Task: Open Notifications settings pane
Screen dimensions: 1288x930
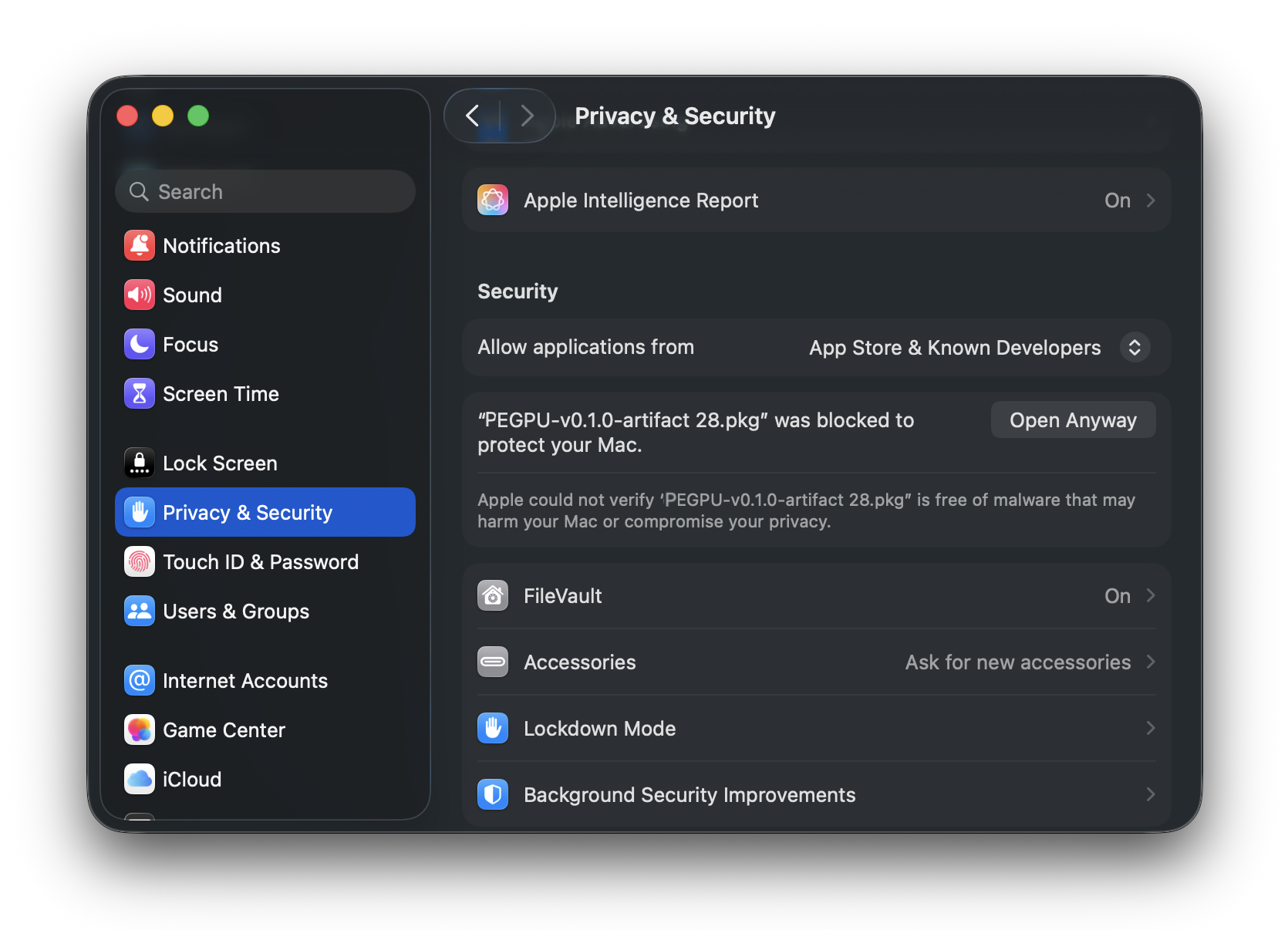Action: coord(265,246)
